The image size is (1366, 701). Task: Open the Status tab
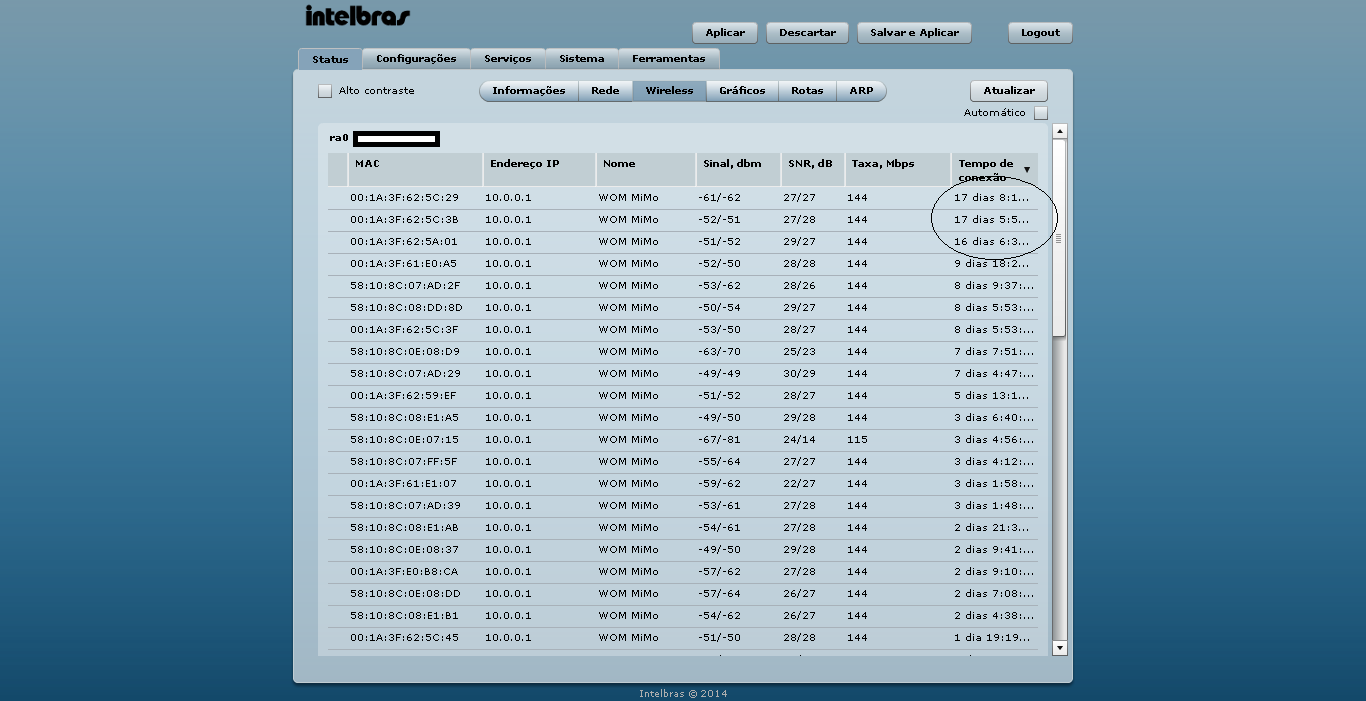[x=330, y=59]
